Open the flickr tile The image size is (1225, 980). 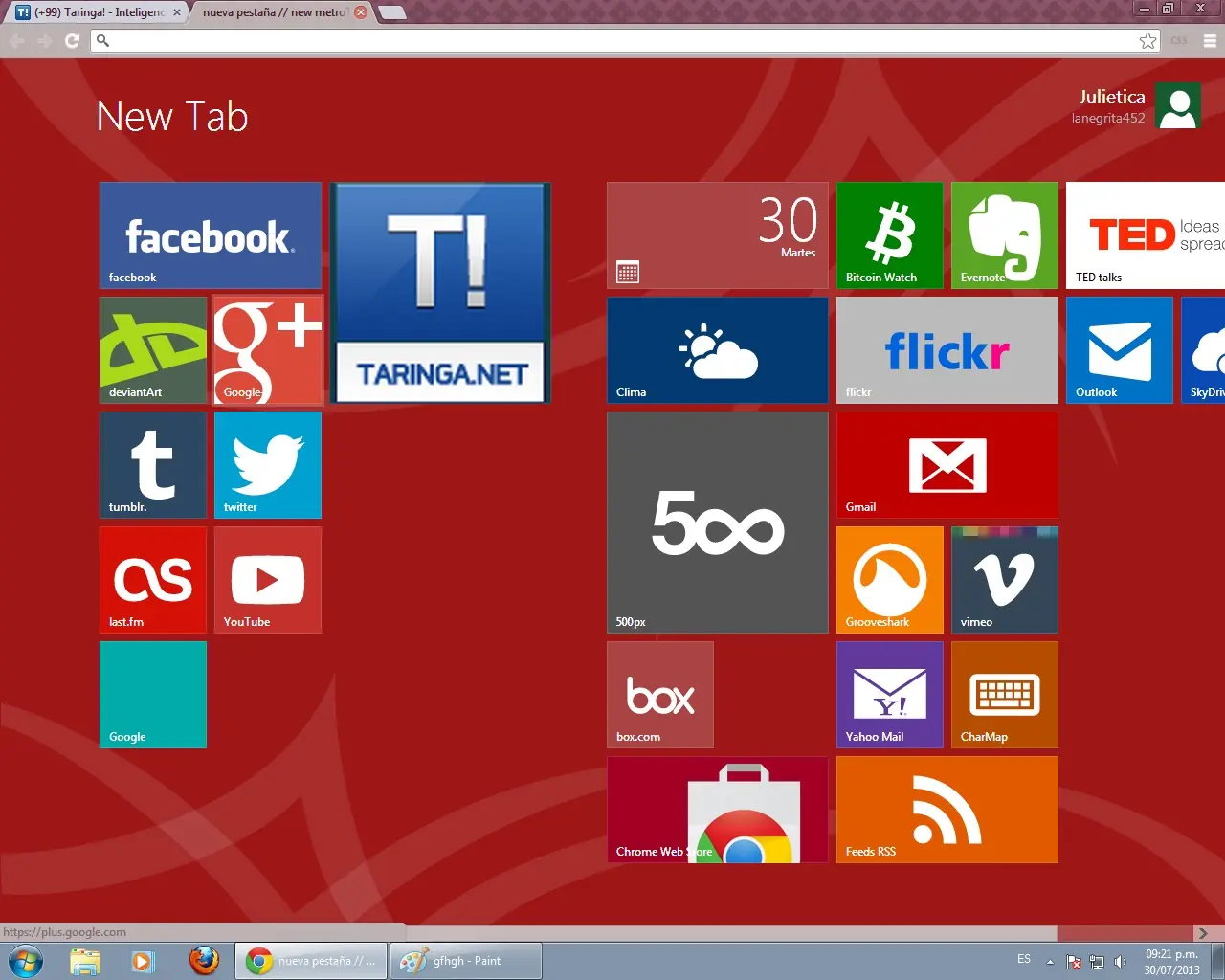click(947, 350)
